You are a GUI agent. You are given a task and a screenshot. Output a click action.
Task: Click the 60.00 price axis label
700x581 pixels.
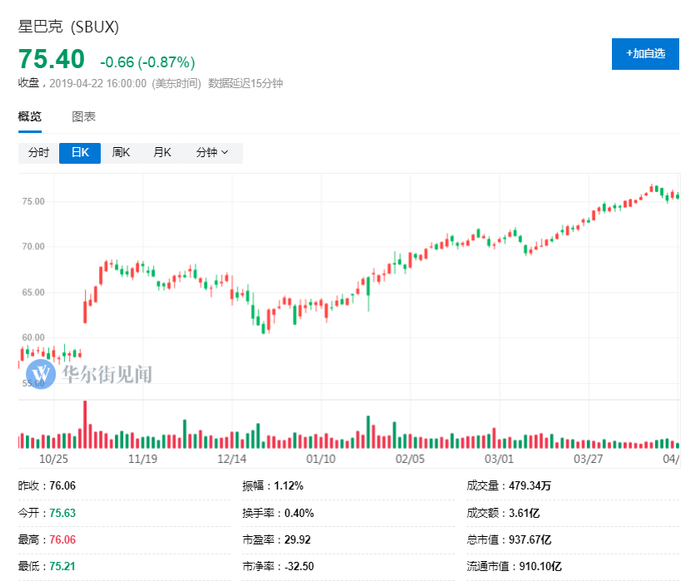click(x=33, y=338)
